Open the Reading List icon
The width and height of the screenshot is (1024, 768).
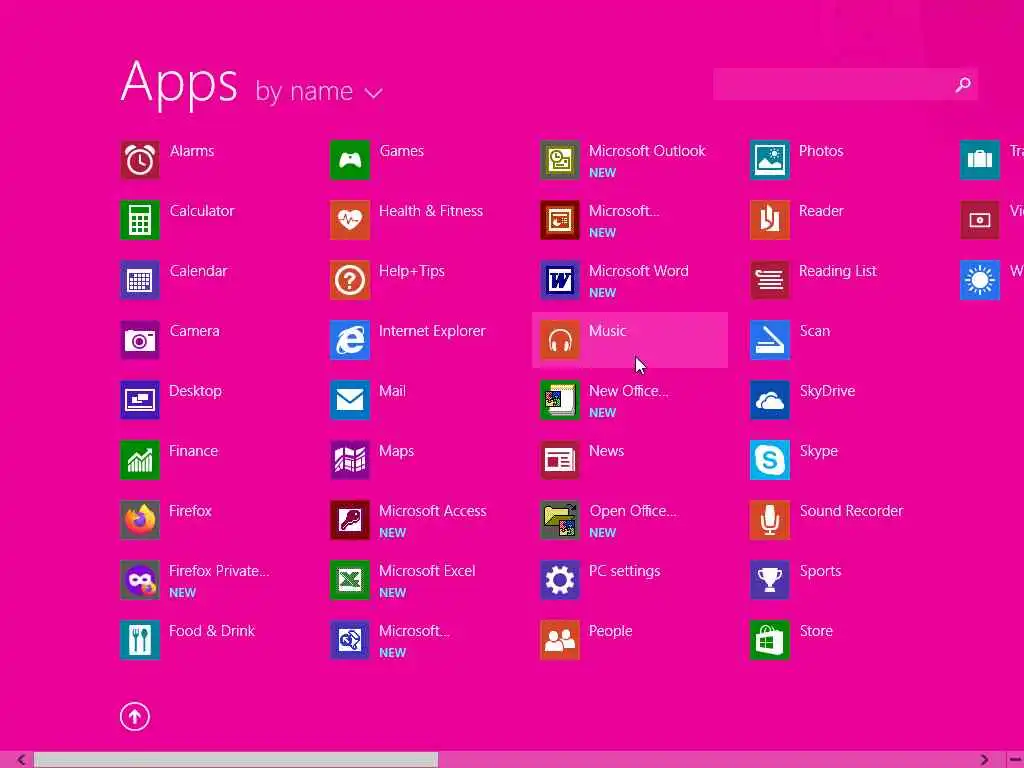click(x=770, y=280)
